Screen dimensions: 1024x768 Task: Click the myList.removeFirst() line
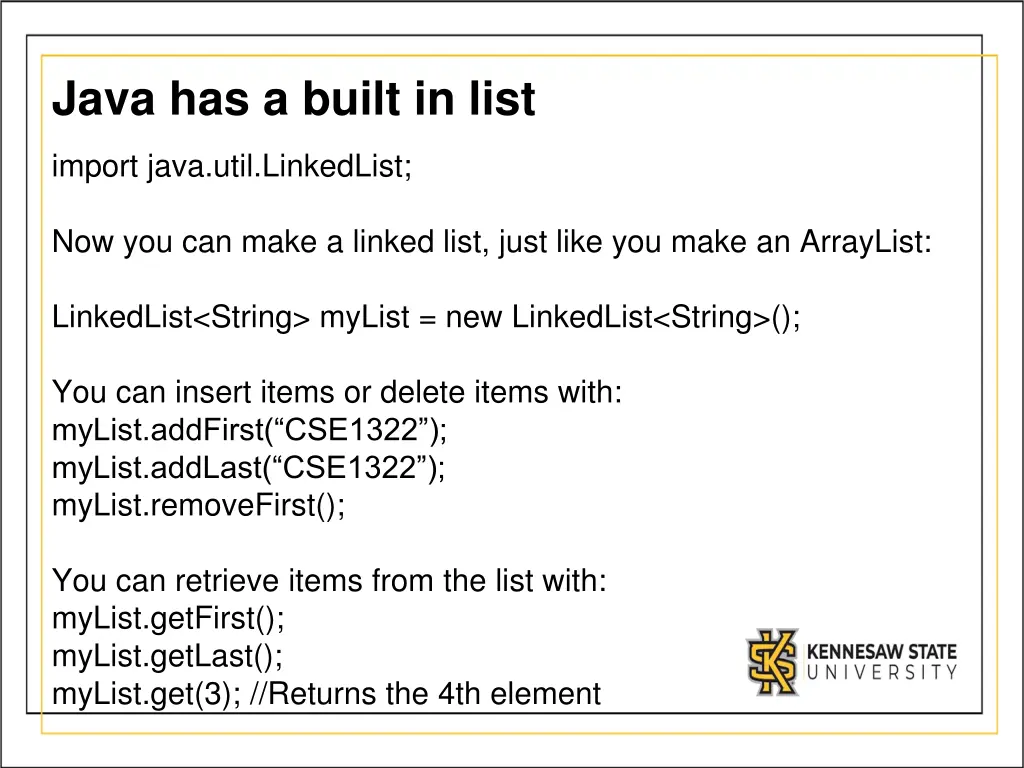coord(199,506)
